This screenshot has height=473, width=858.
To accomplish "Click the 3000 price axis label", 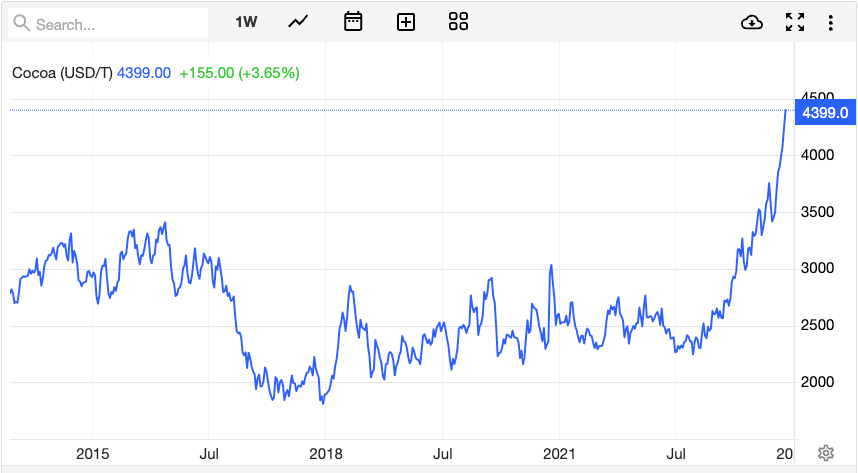I will click(818, 268).
